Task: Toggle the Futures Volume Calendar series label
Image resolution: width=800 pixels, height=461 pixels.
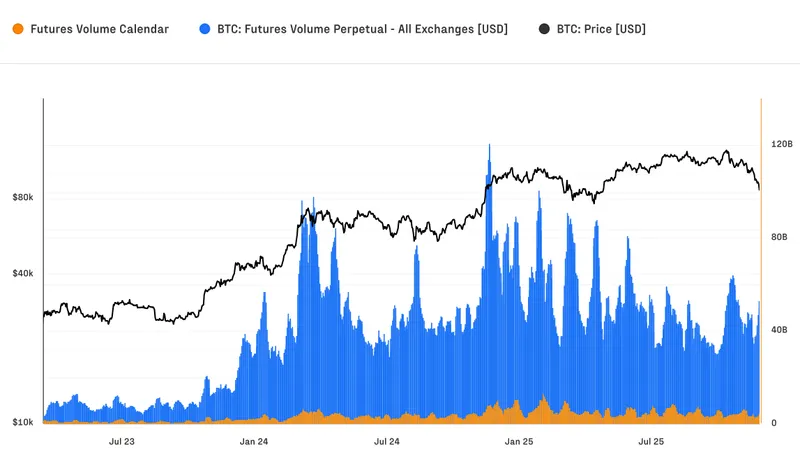Action: pos(100,29)
